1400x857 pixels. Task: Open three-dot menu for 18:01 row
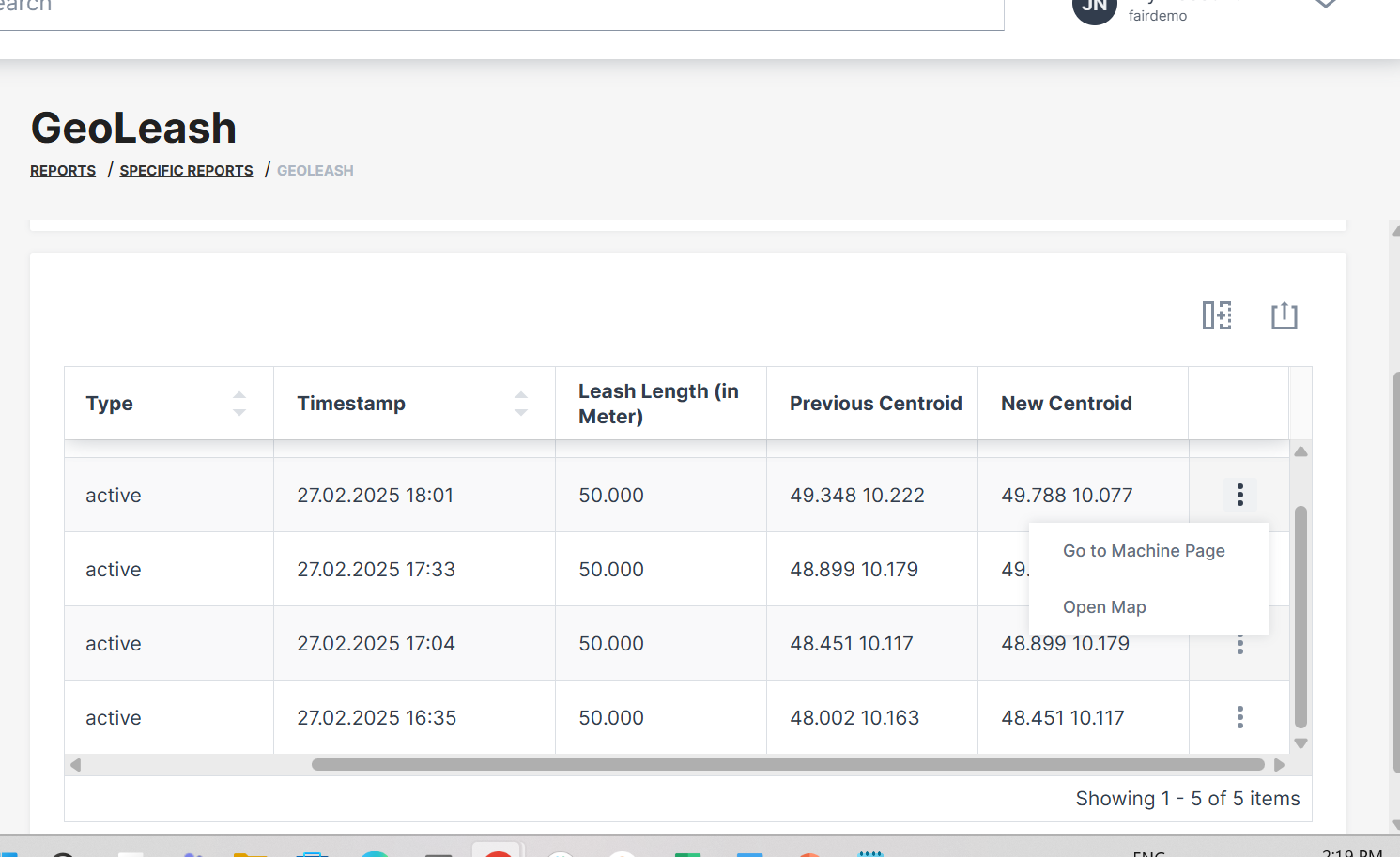tap(1239, 495)
